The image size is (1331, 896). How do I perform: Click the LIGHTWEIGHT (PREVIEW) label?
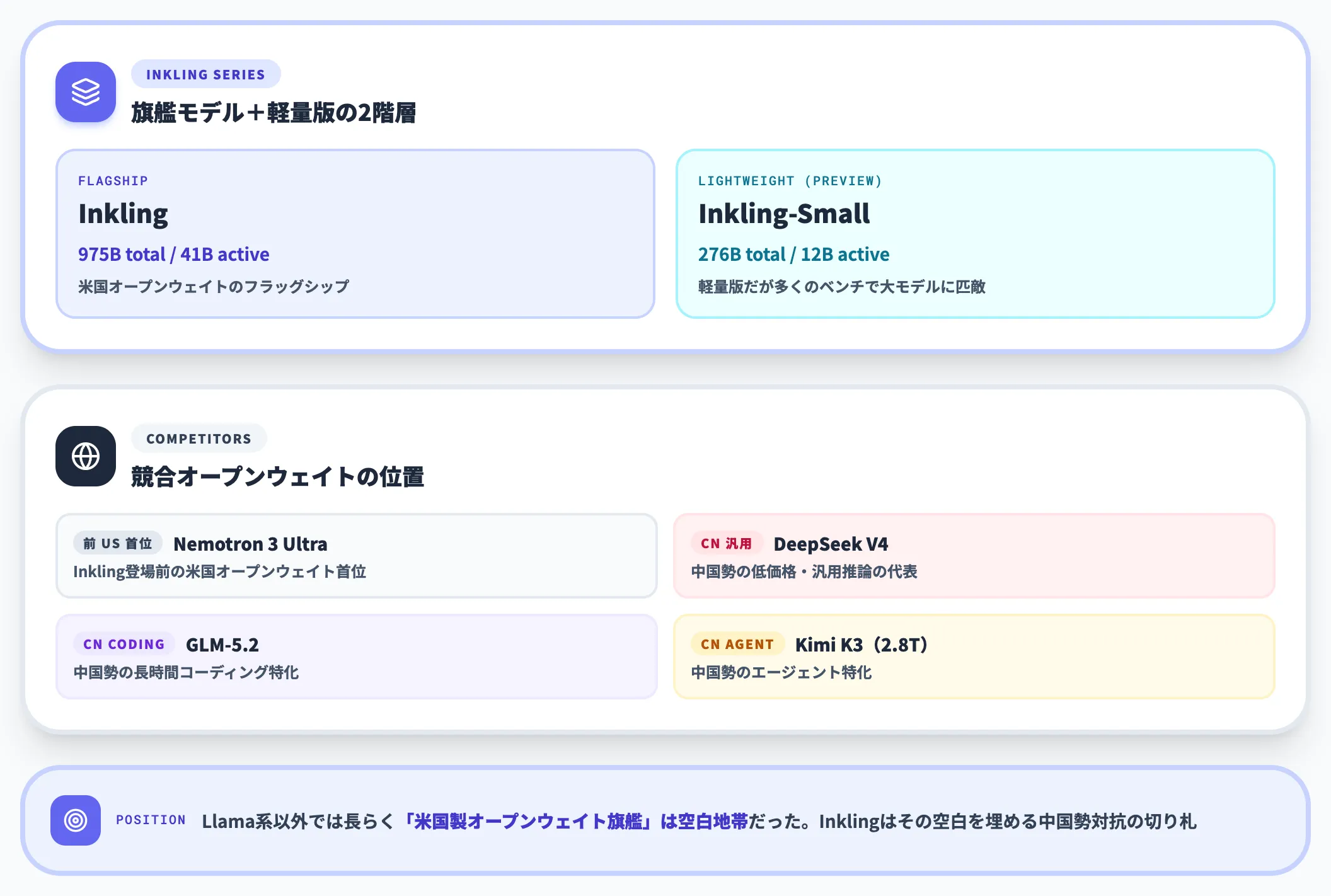pos(790,181)
